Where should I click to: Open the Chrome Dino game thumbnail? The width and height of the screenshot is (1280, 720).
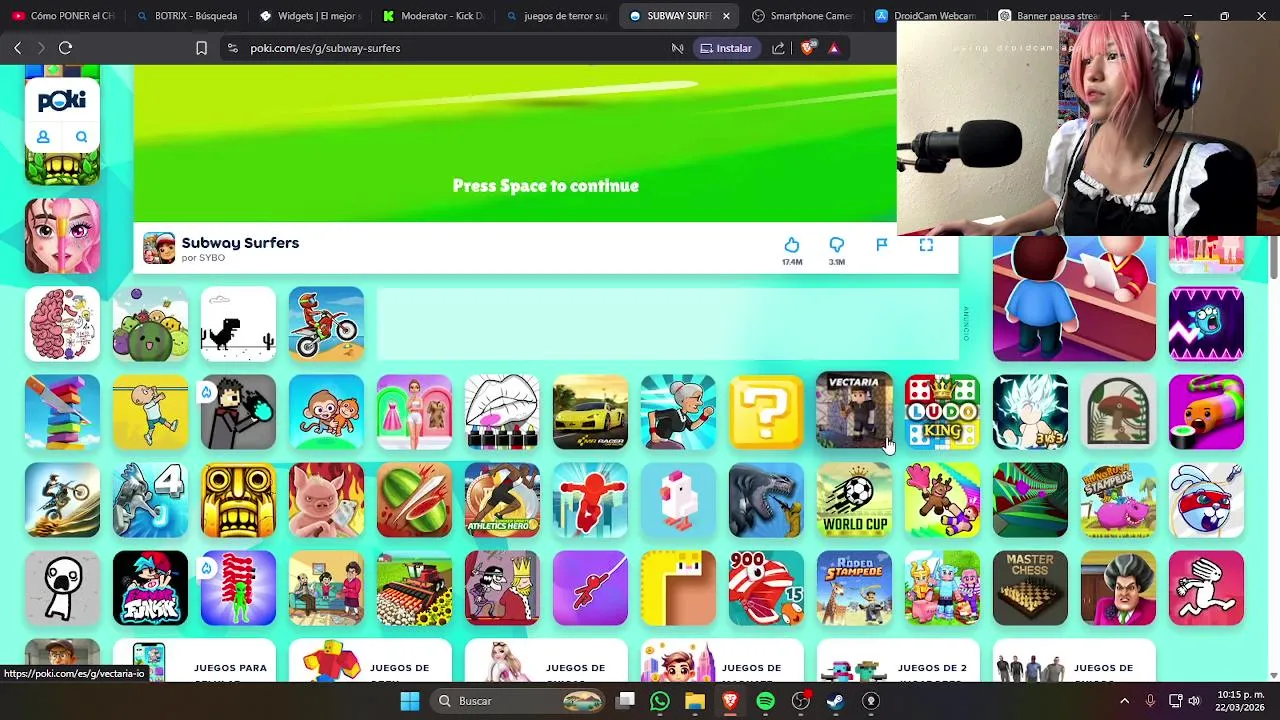[x=238, y=324]
